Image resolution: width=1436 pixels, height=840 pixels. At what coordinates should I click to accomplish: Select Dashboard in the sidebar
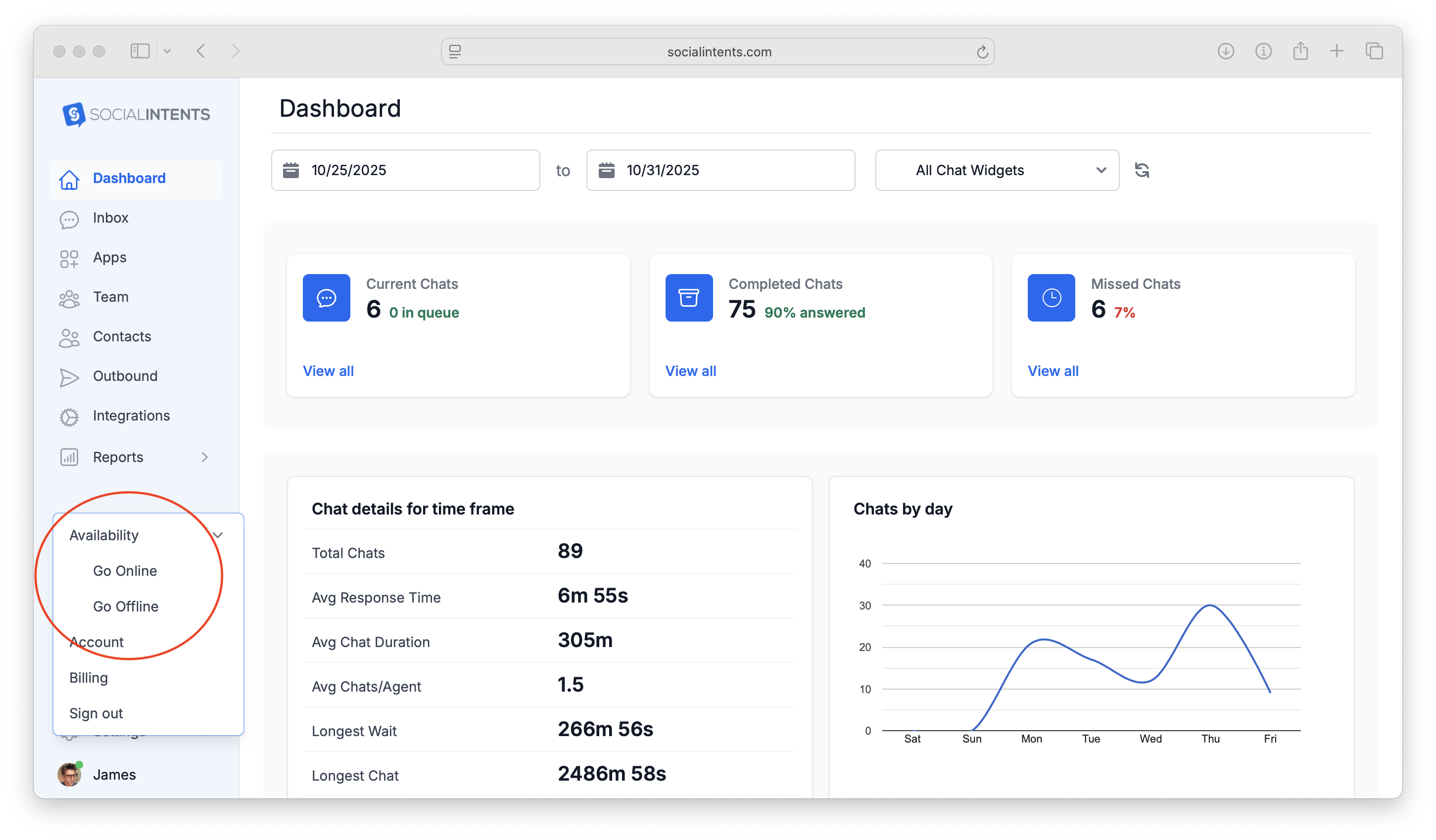129,178
